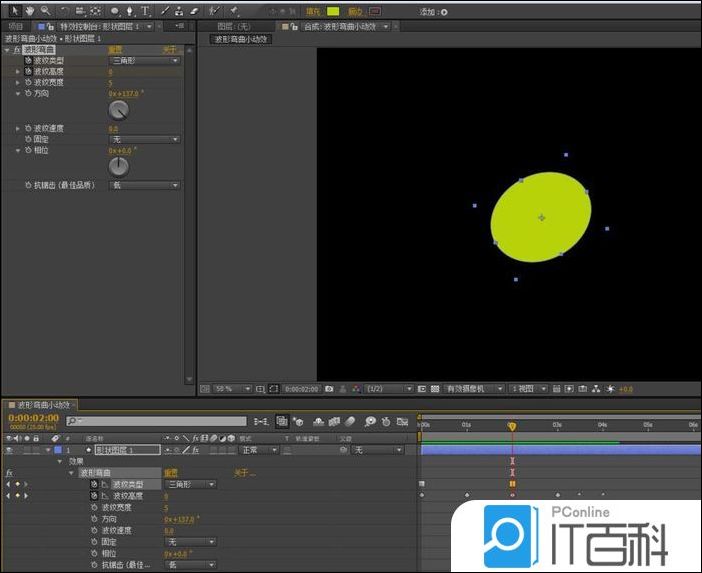Select the Selection arrow tool
702x573 pixels.
point(14,11)
